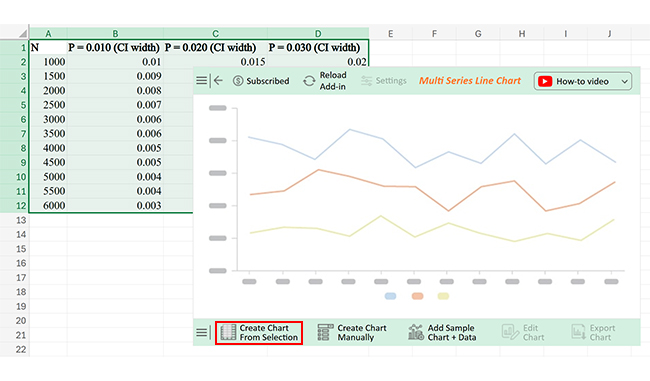The image size is (650, 381).
Task: Click cell D2 with value 0.02
Action: [318, 61]
